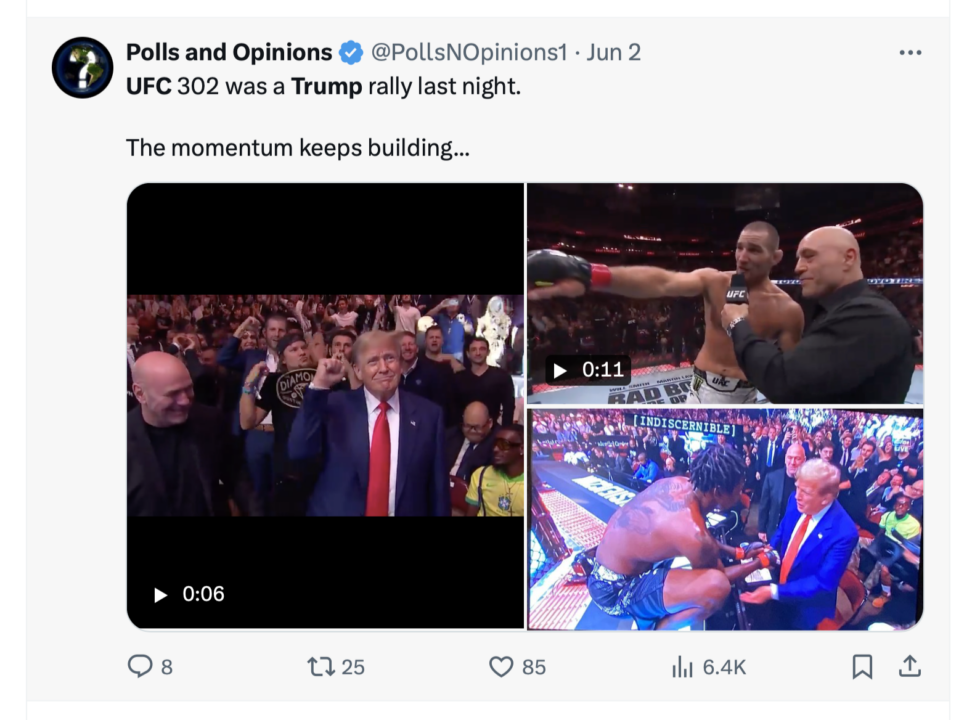The width and height of the screenshot is (980, 720).
Task: Open the Polls and Opinions profile avatar
Action: click(x=82, y=67)
